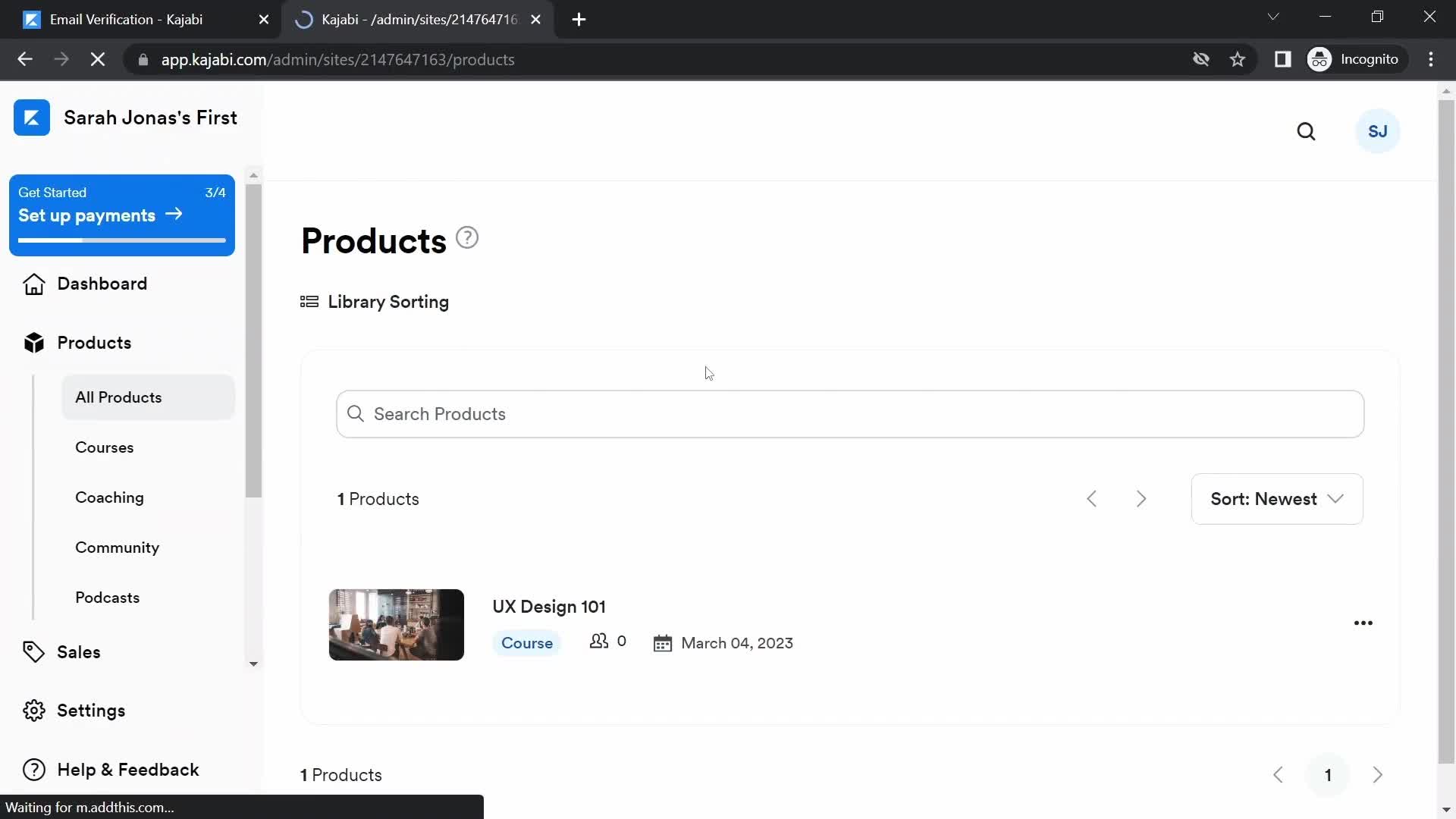Open the Settings menu label
This screenshot has height=819, width=1456.
(x=91, y=711)
